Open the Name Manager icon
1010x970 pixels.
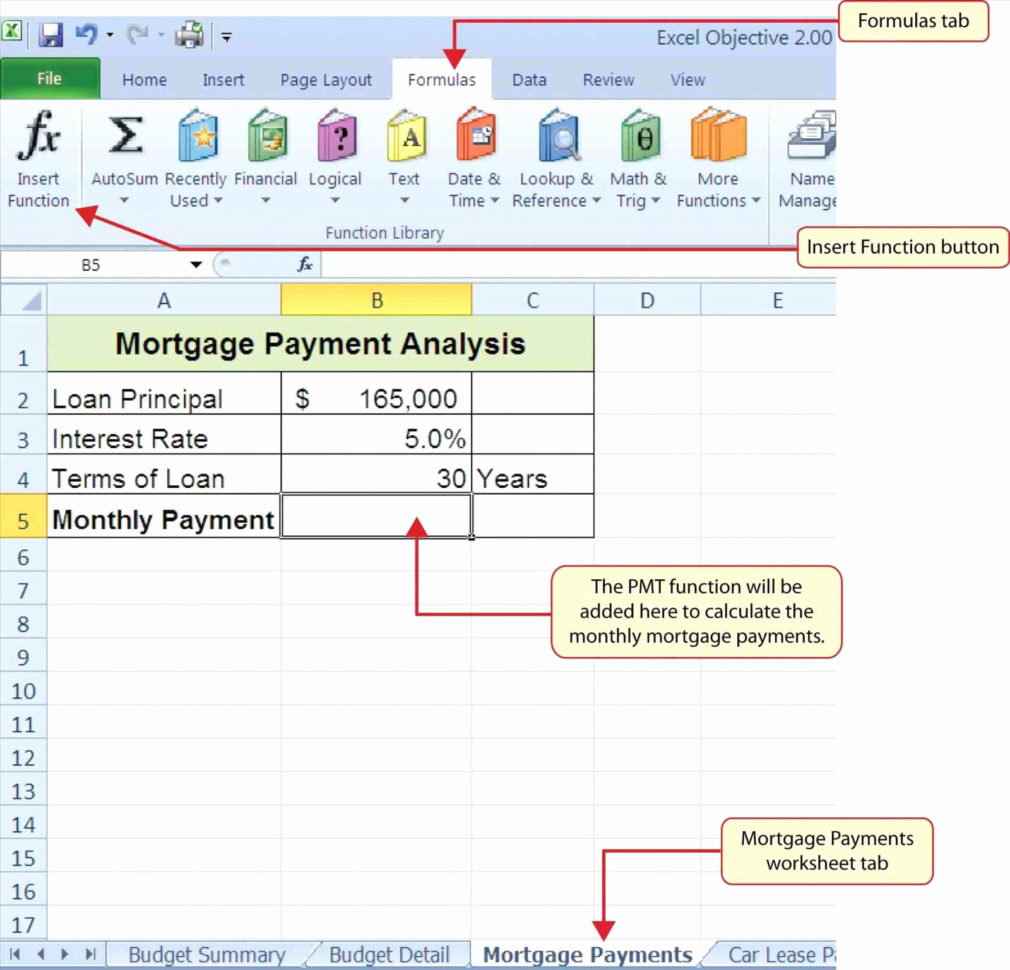pyautogui.click(x=811, y=135)
